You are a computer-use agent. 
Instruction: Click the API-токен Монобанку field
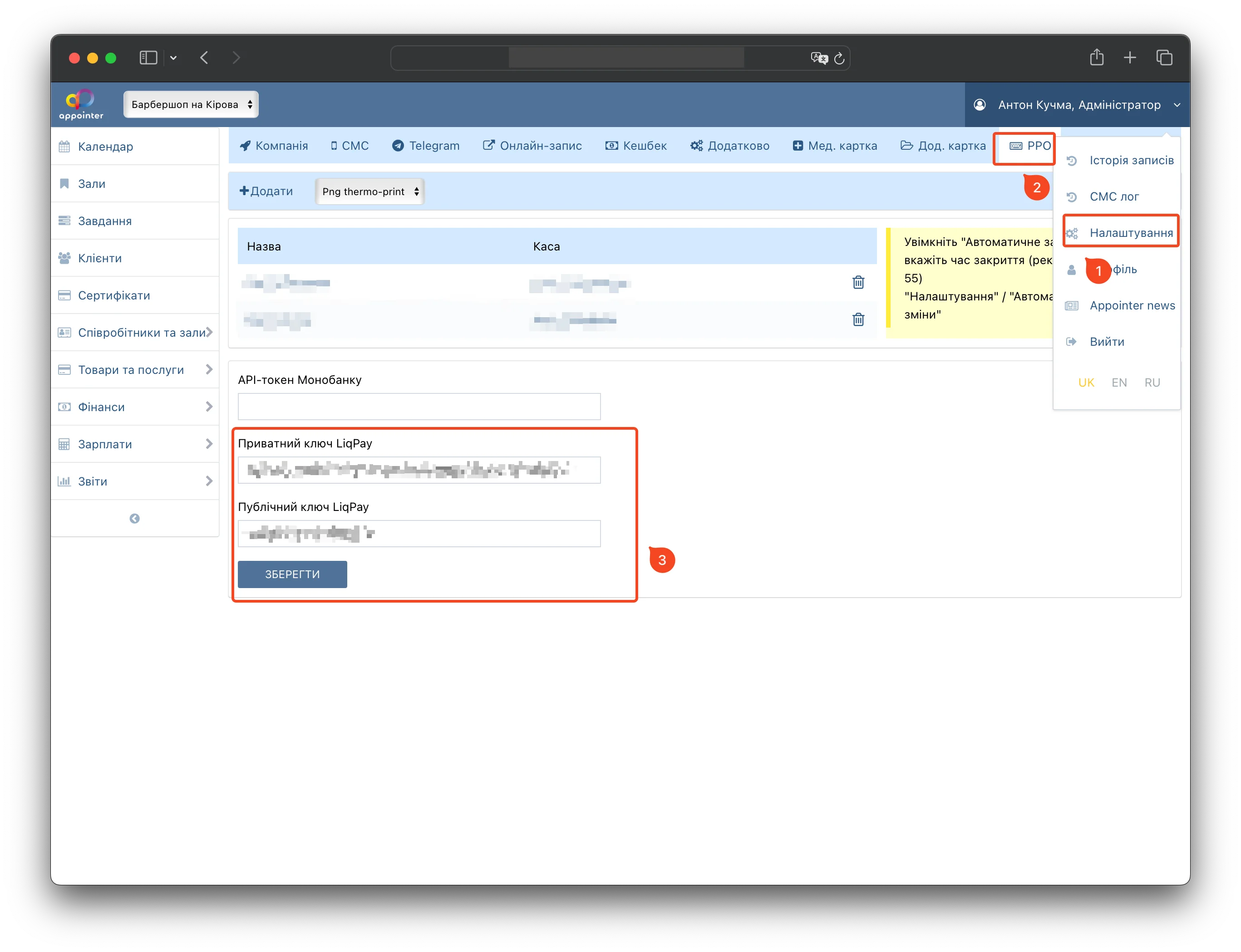click(x=419, y=406)
